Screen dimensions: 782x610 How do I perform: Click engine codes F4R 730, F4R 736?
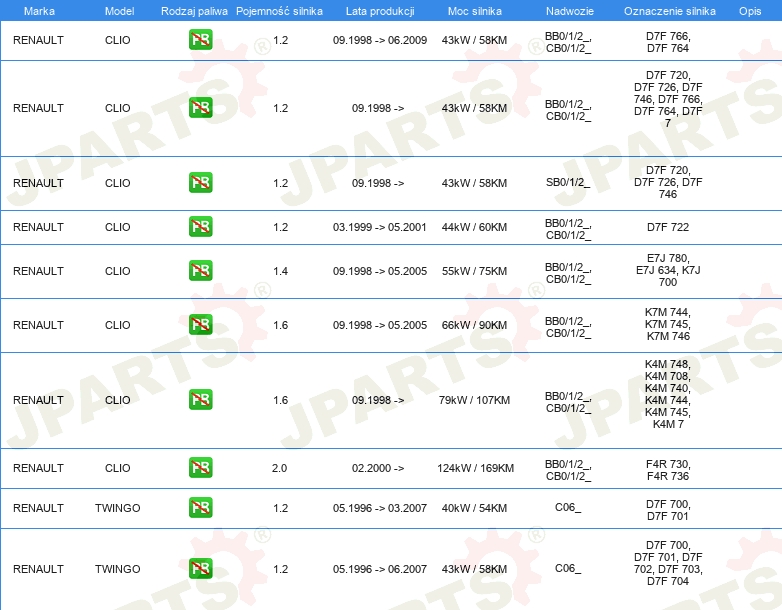(x=668, y=470)
